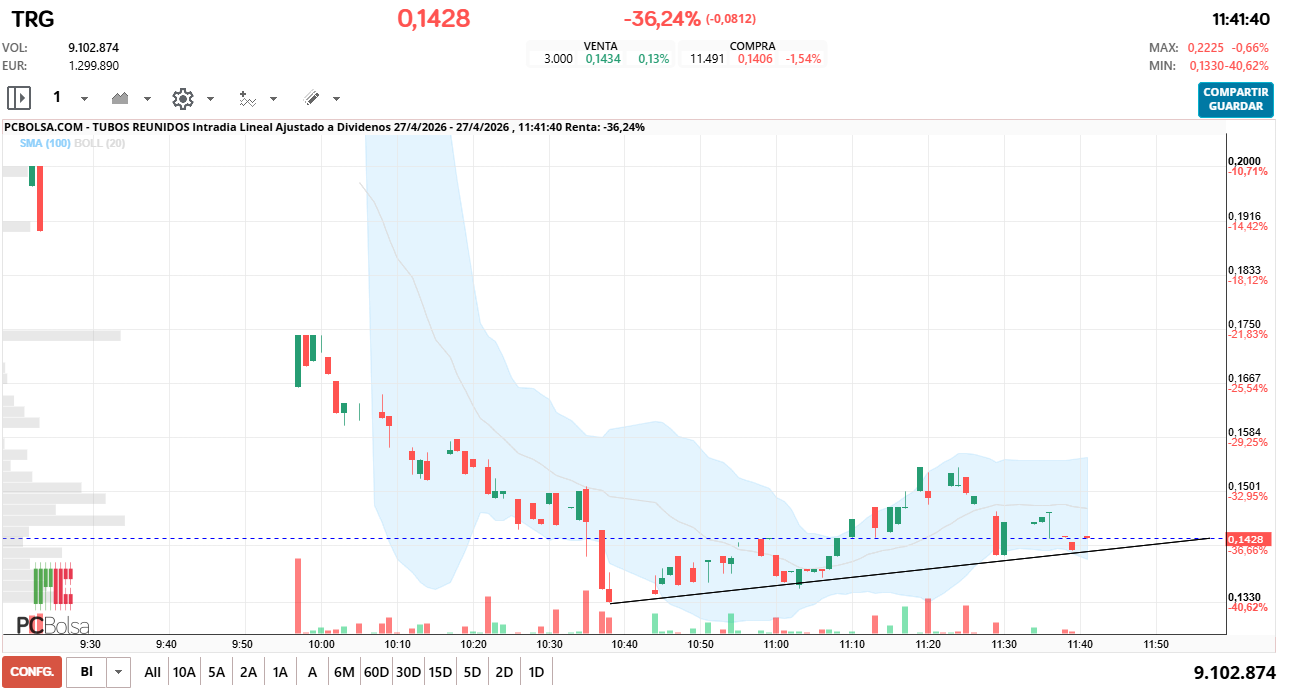Image resolution: width=1289 pixels, height=693 pixels.
Task: Click the sidebar panel toggle icon
Action: (19, 98)
